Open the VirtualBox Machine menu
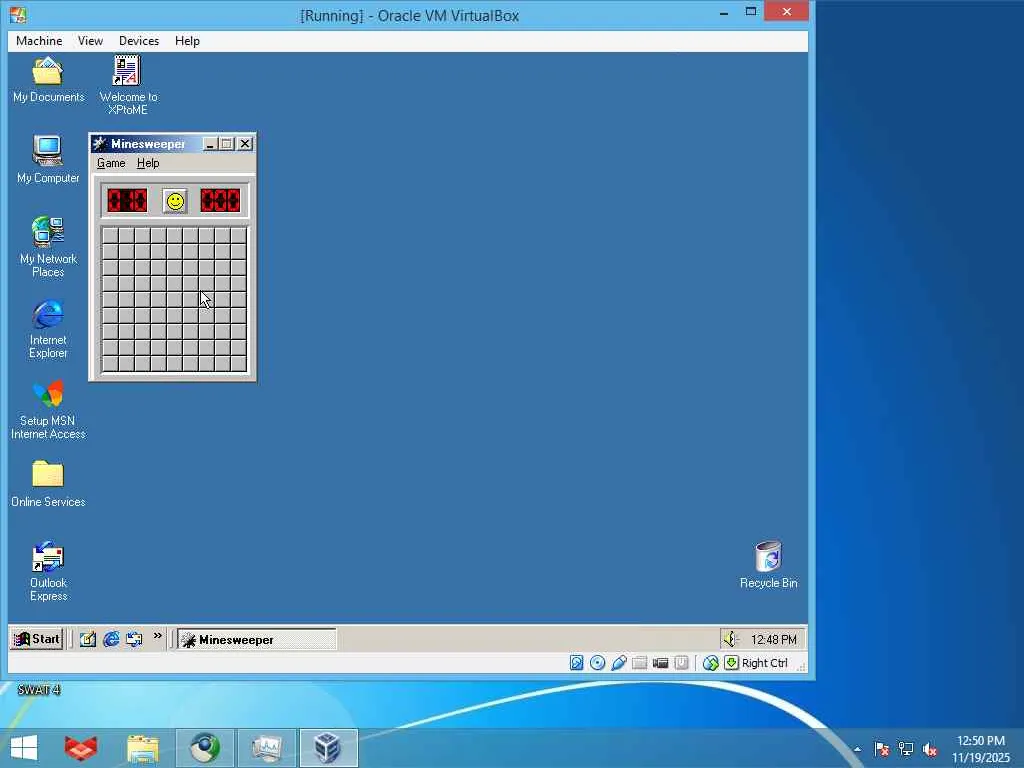This screenshot has height=768, width=1024. (x=39, y=40)
